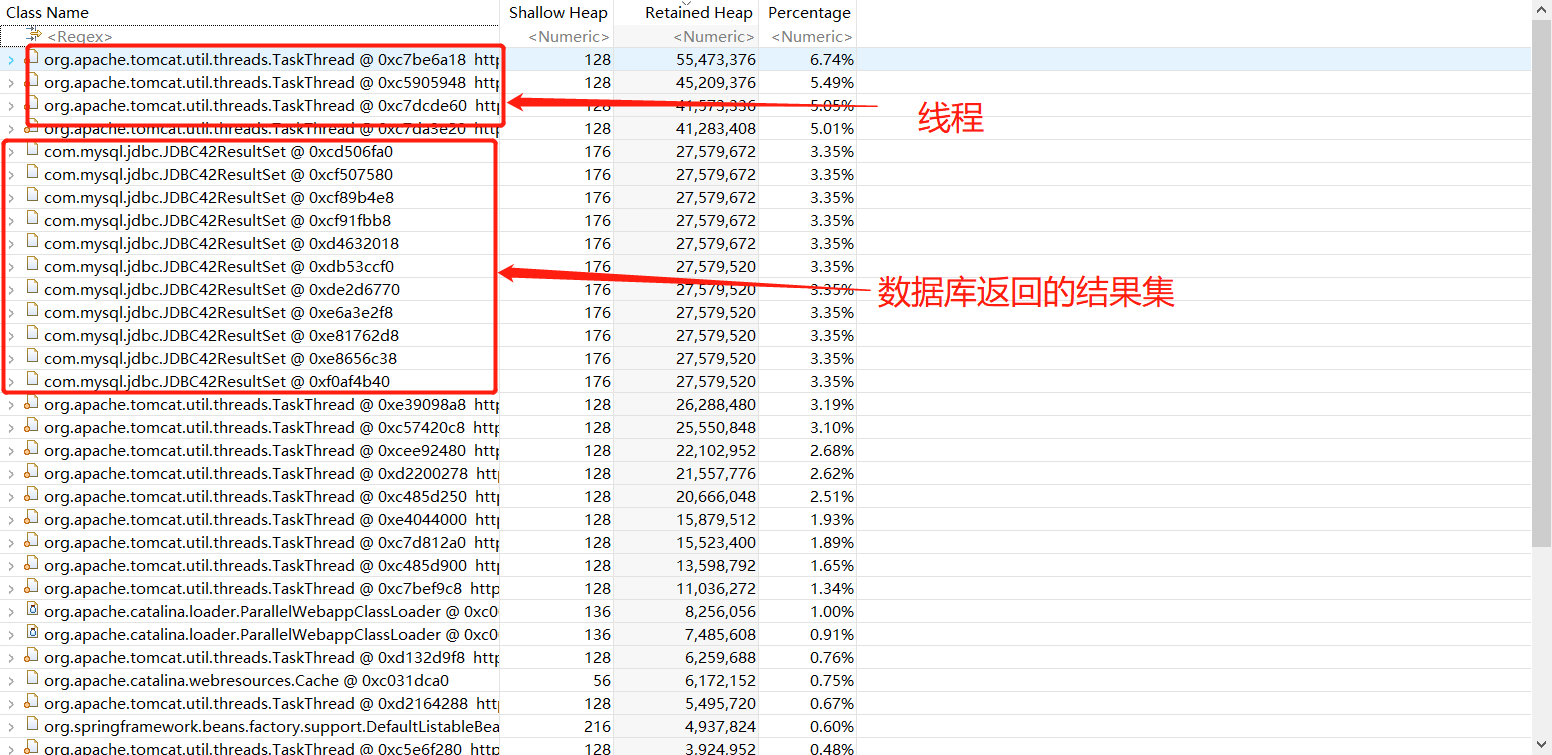Expand the DefaultListableBeanFactory tree node
This screenshot has height=755, width=1552.
click(11, 726)
